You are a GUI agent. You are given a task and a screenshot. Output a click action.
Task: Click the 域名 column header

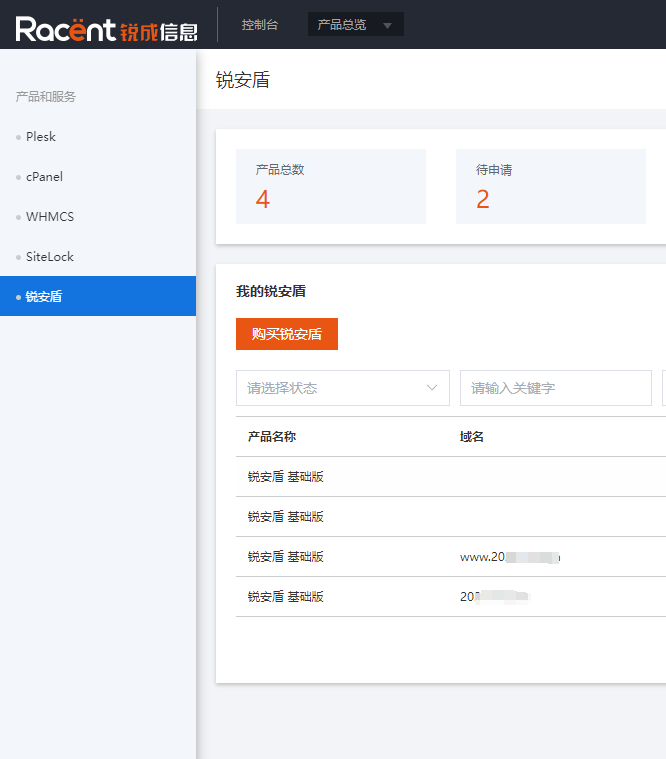tap(471, 437)
